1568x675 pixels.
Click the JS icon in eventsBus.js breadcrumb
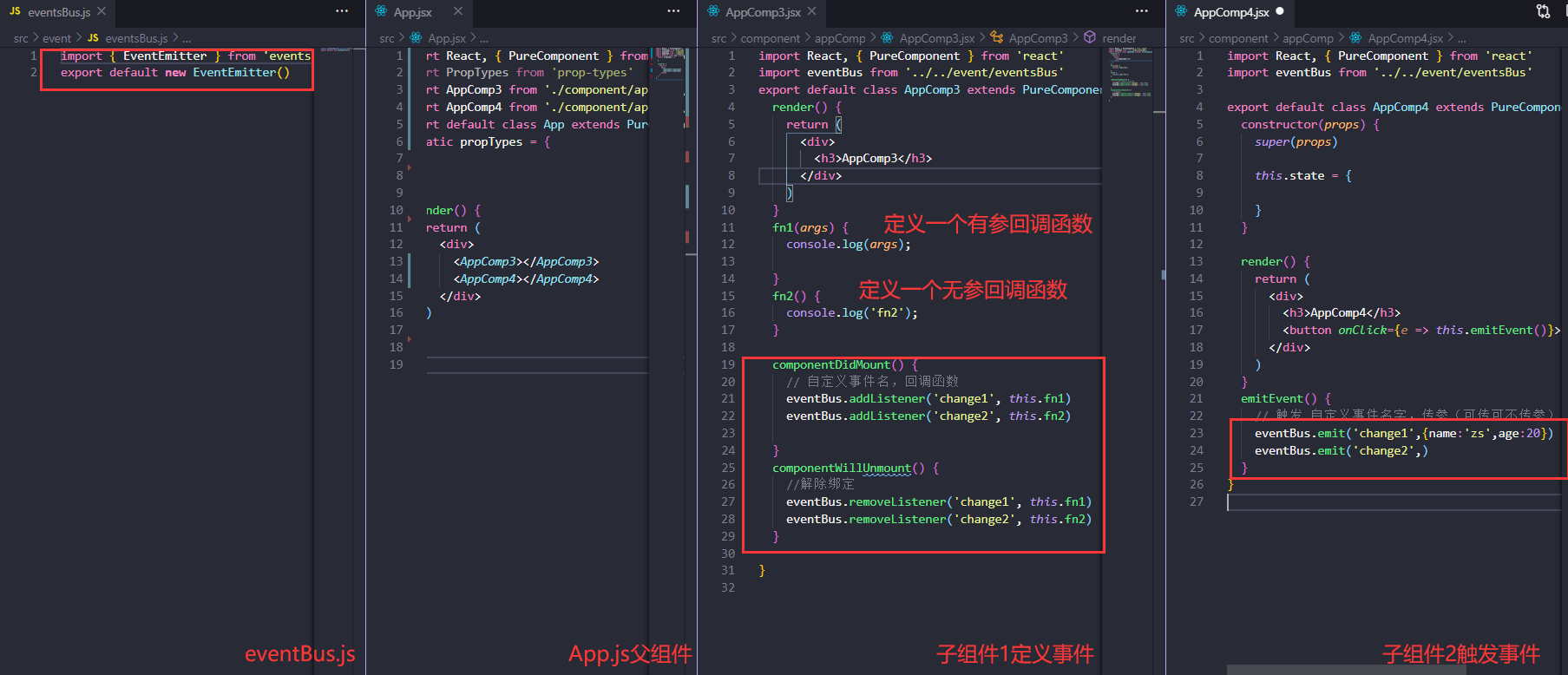pos(93,38)
